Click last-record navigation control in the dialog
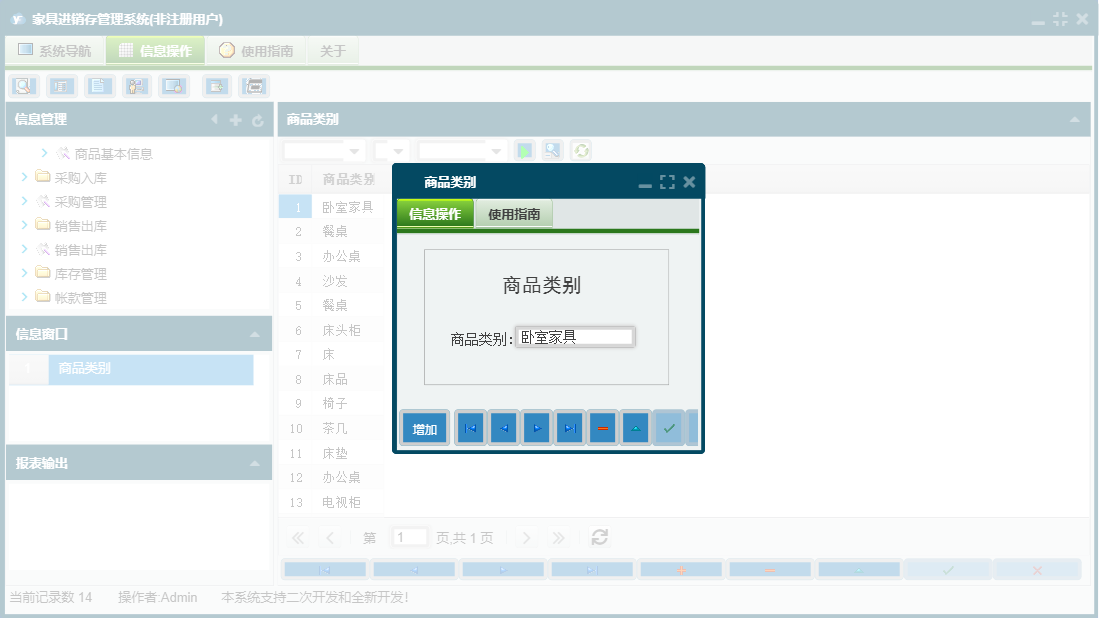The image size is (1099, 618). (569, 427)
